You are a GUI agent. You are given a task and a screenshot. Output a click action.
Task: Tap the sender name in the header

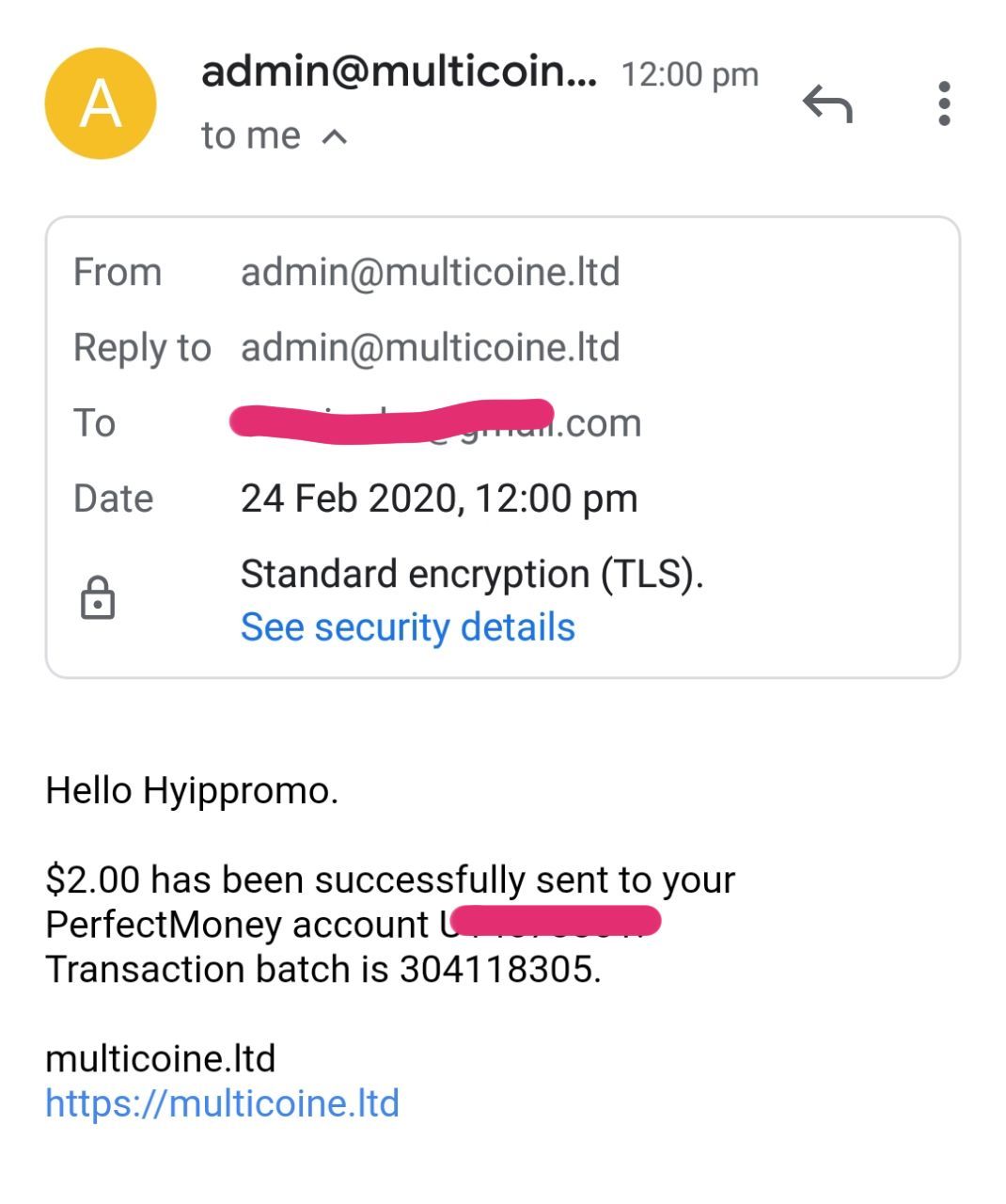point(399,71)
